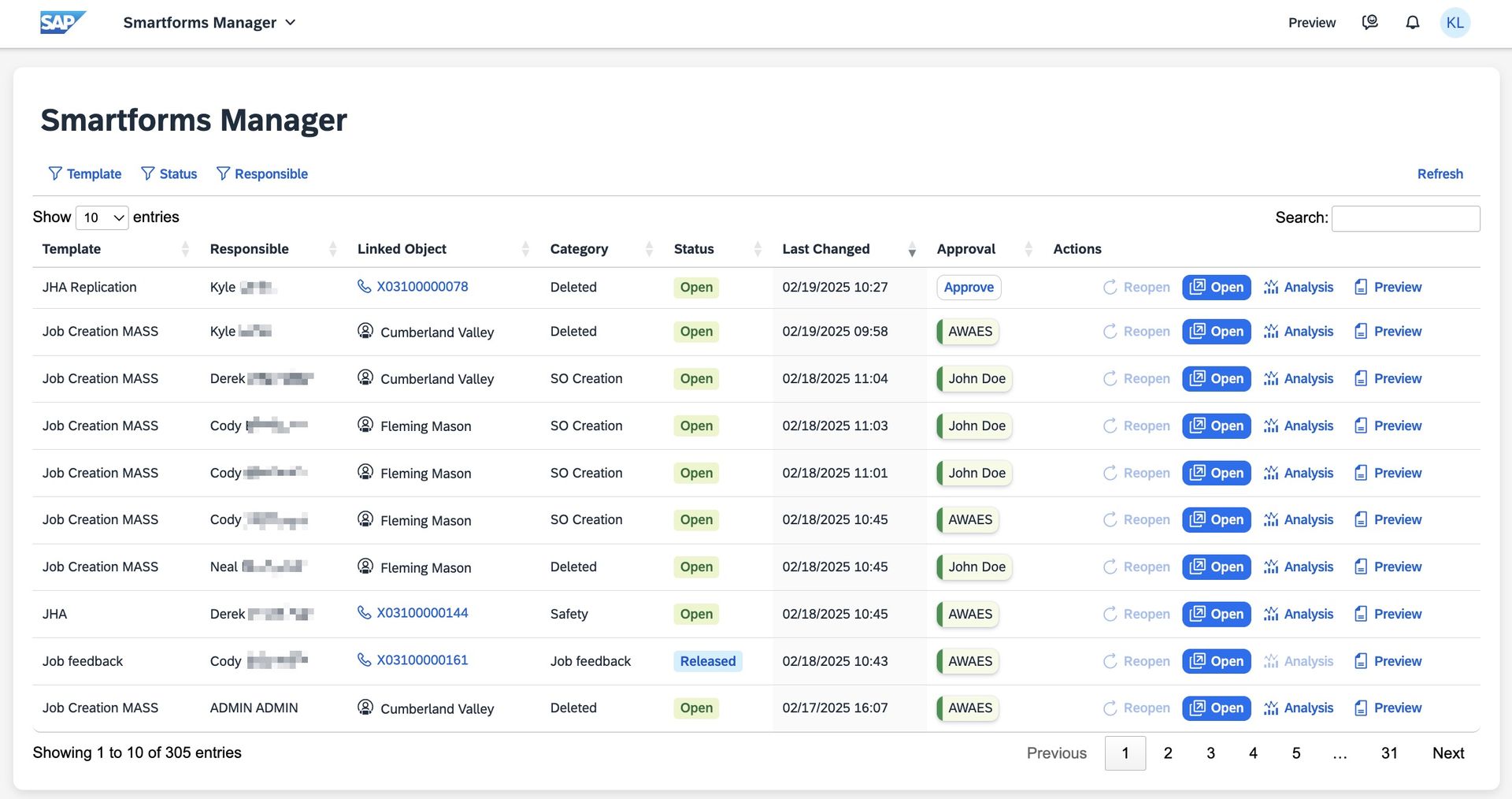
Task: Click the Template filter funnel icon
Action: click(x=55, y=173)
